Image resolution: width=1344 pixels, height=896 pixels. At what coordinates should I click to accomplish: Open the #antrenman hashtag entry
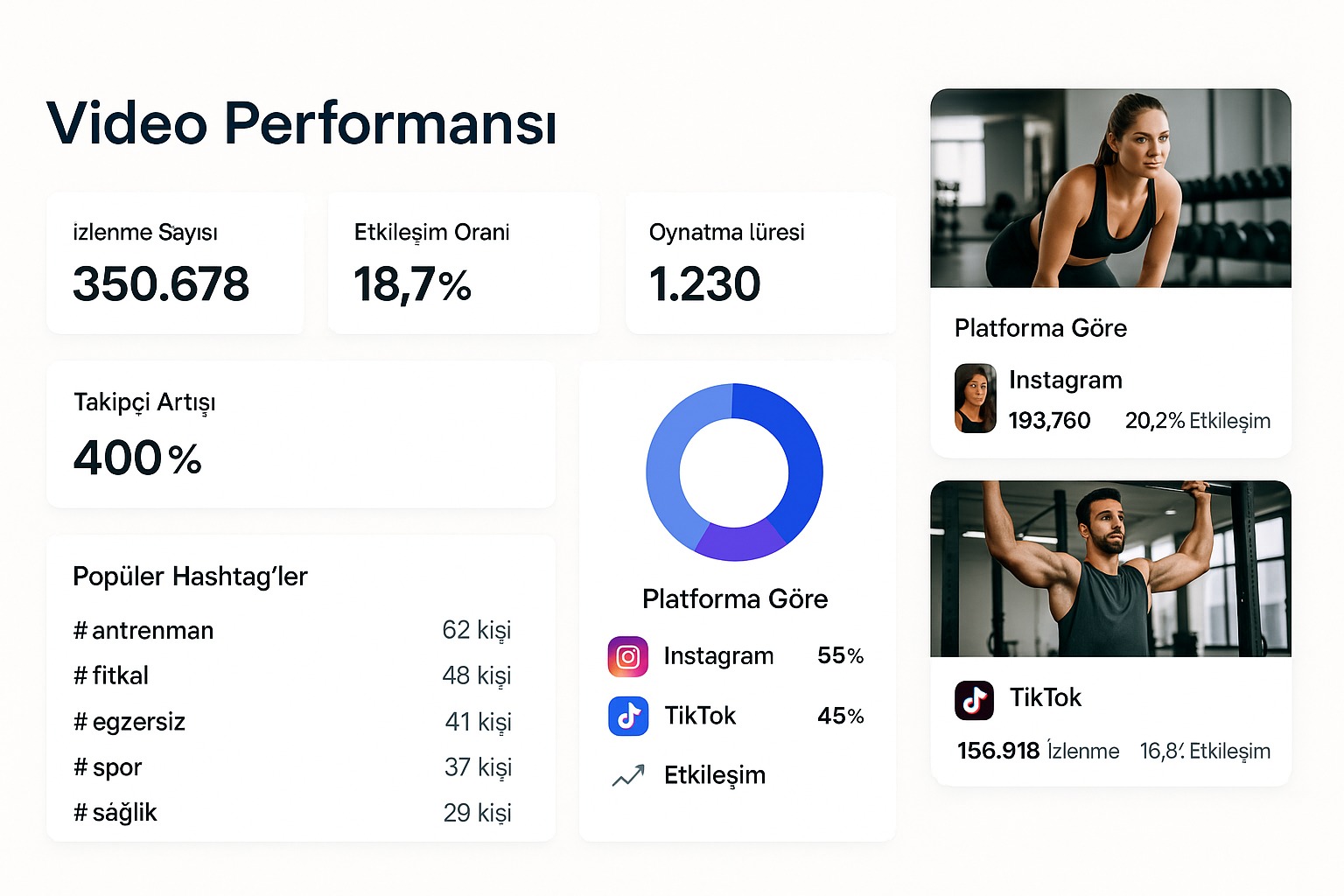click(x=143, y=631)
